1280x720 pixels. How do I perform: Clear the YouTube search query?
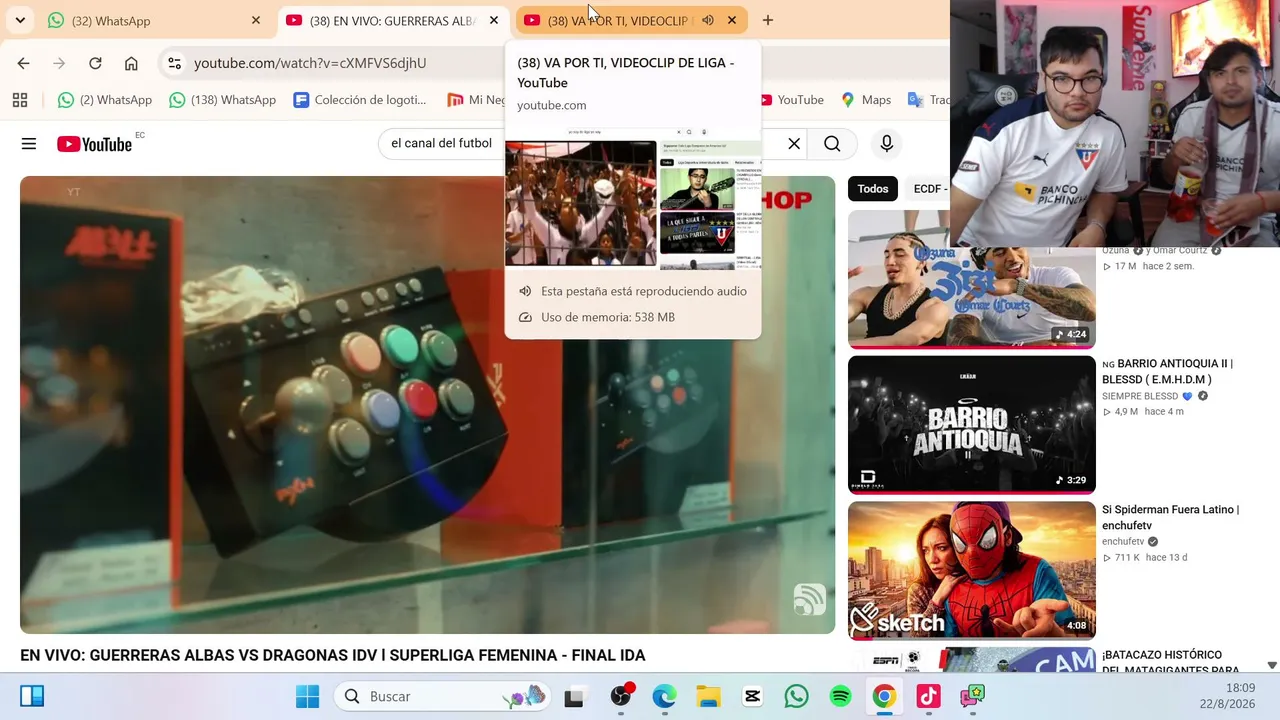tap(794, 144)
